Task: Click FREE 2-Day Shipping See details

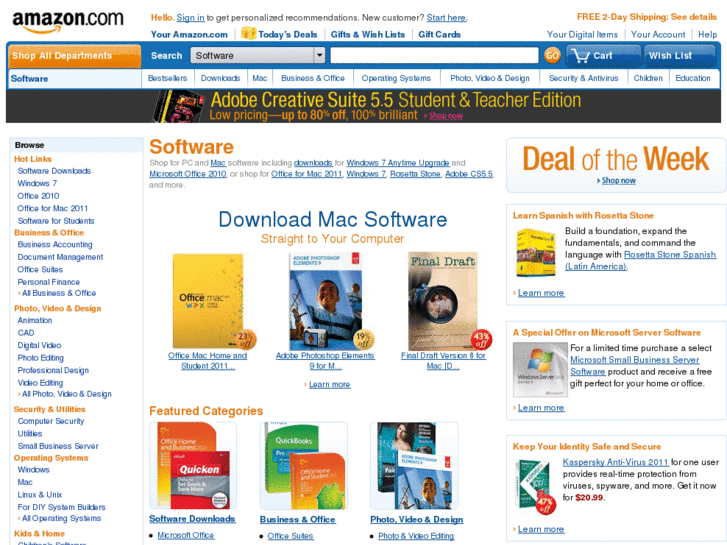Action: coord(647,17)
